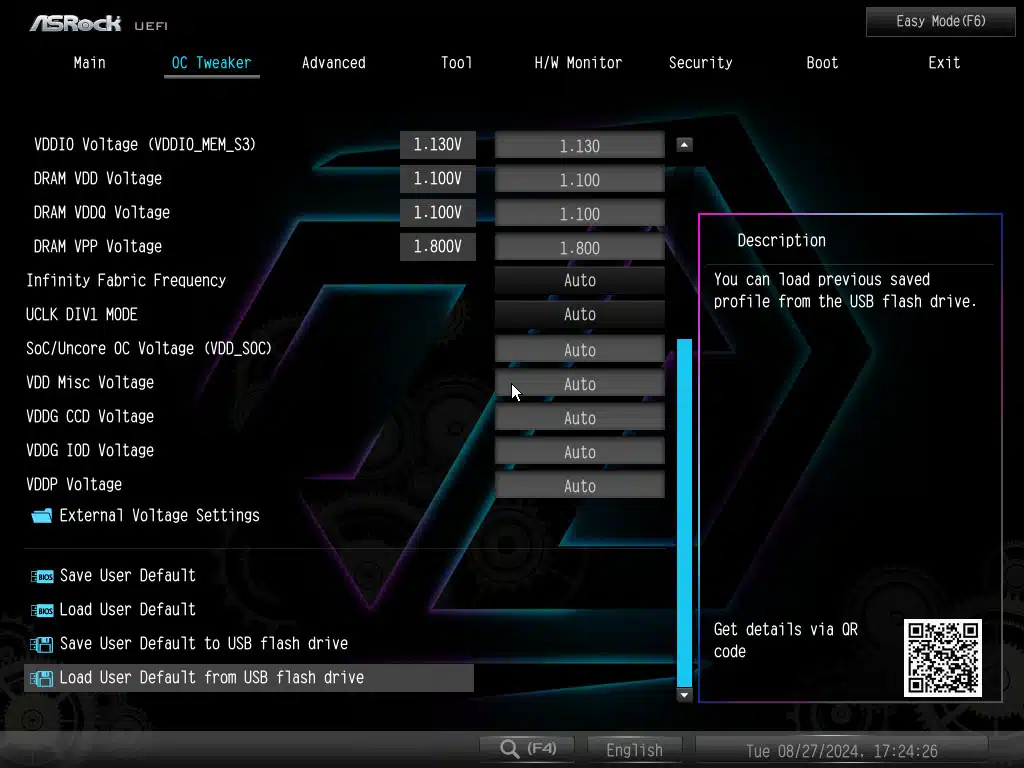Click scroll up arrow at list top
1024x768 pixels.
[684, 145]
